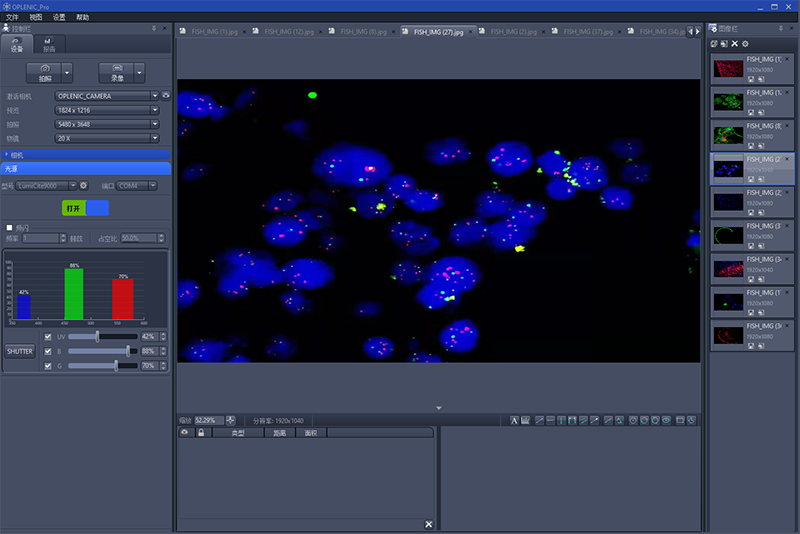Screen dimensions: 800x534
Task: Toggle the UV channel checkbox
Action: 48,337
